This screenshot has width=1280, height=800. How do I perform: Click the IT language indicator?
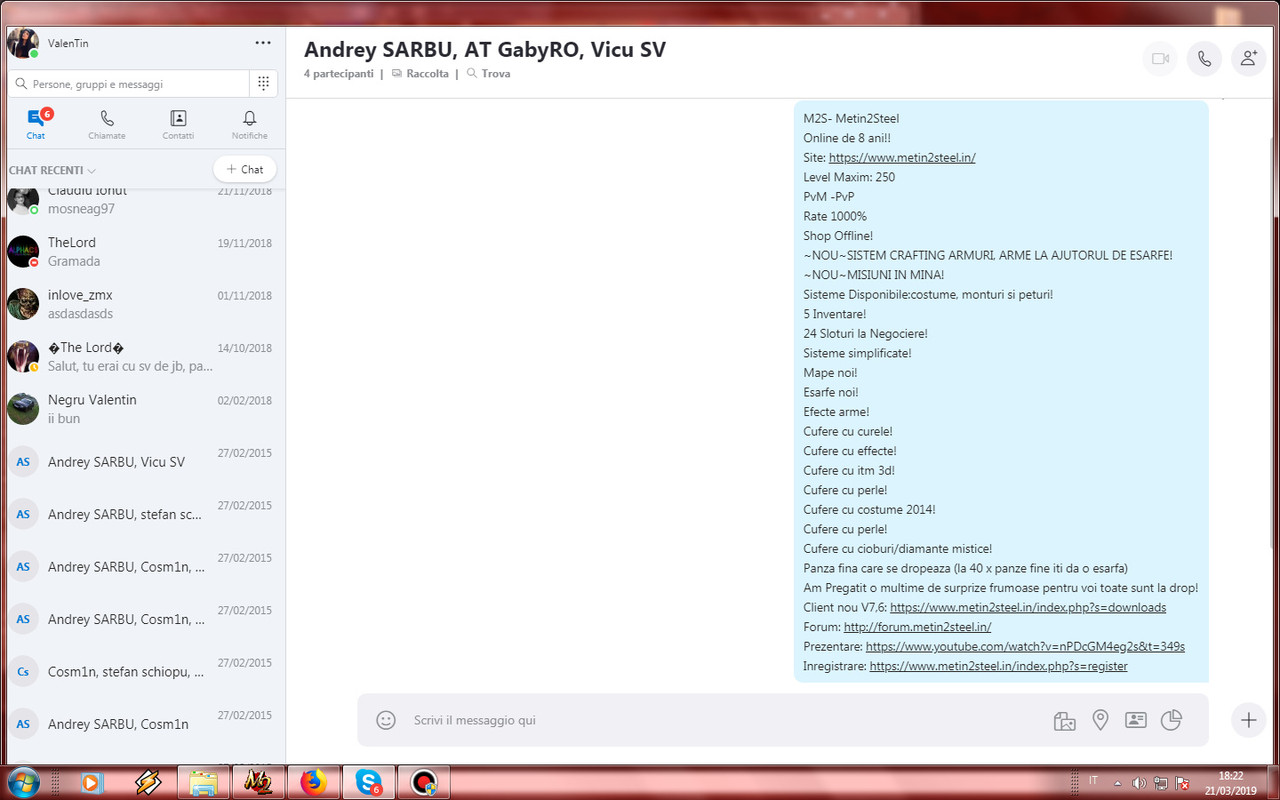click(1093, 780)
